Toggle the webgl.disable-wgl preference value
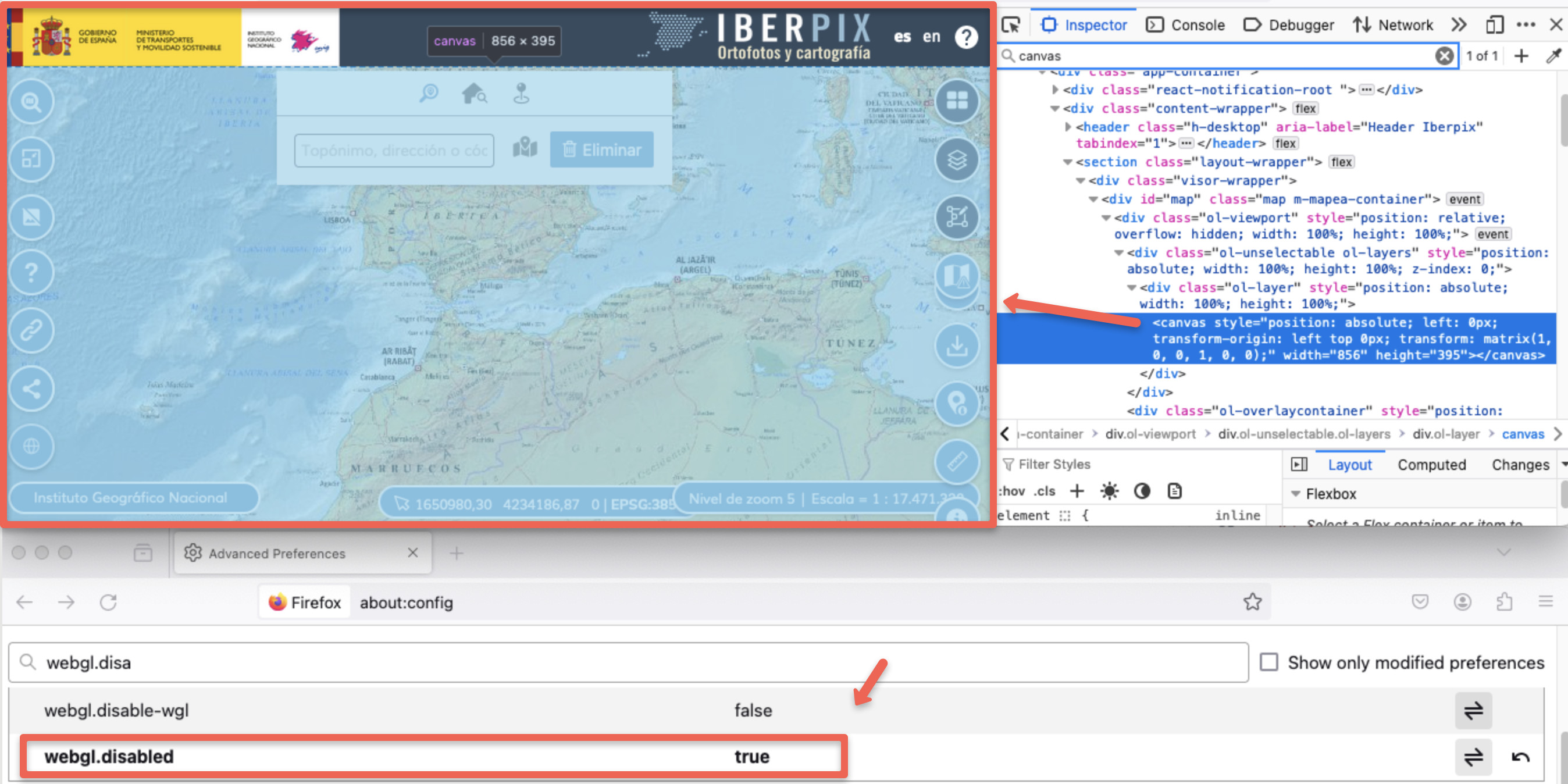 click(1473, 710)
